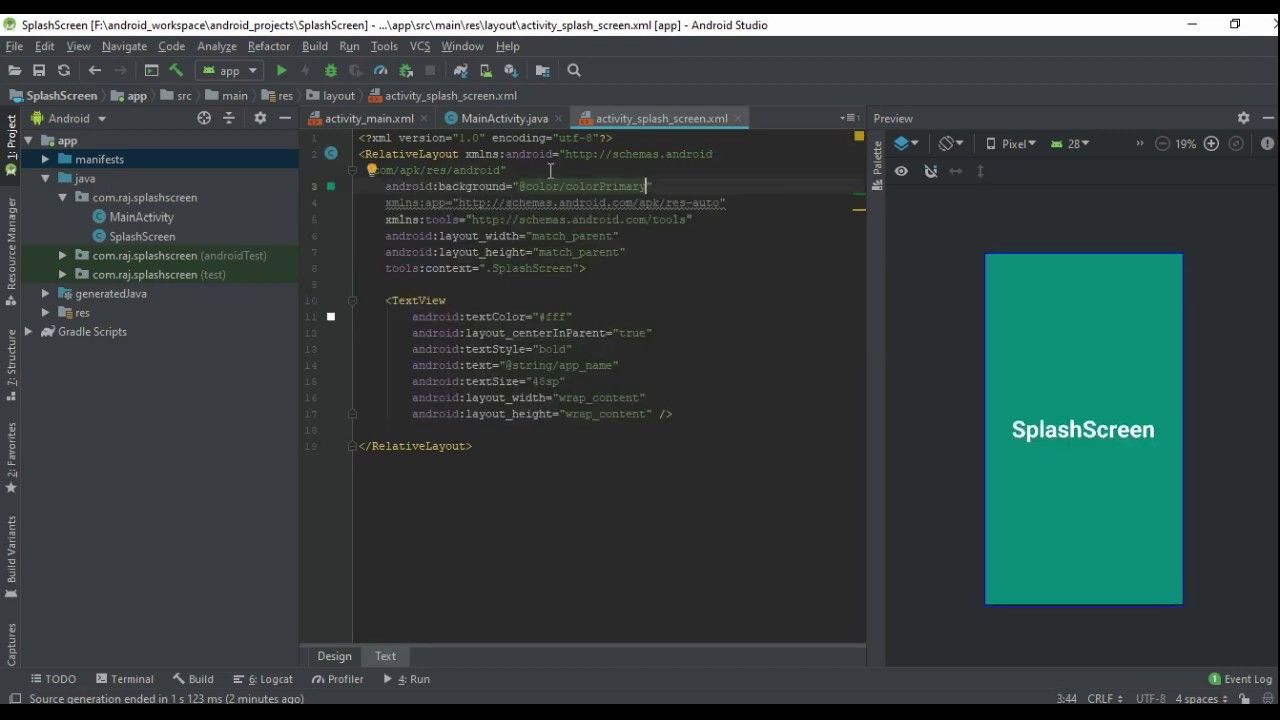
Task: Toggle the Resource Manager side tab
Action: [x=11, y=251]
